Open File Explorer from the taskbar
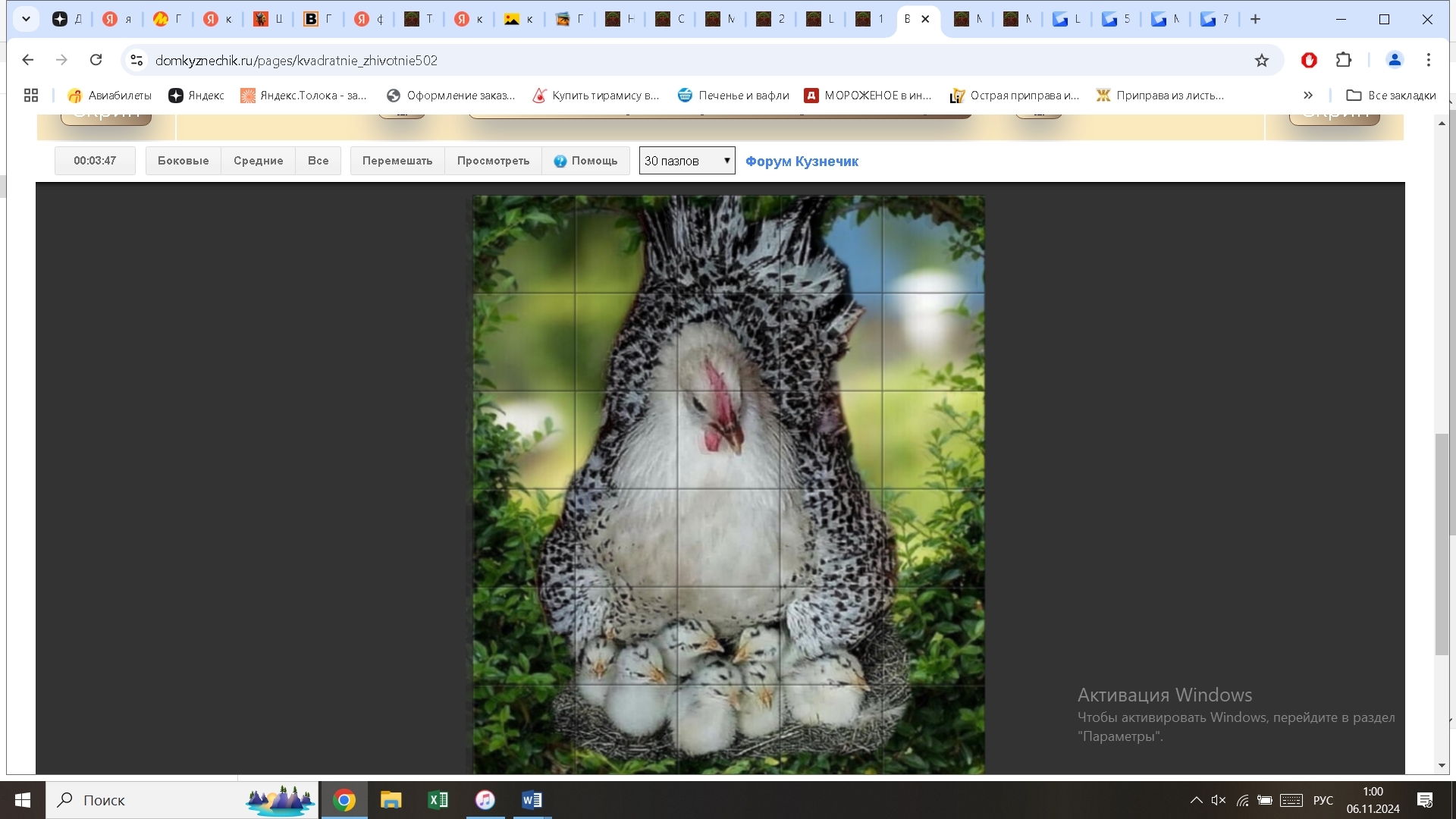Image resolution: width=1456 pixels, height=819 pixels. tap(391, 800)
